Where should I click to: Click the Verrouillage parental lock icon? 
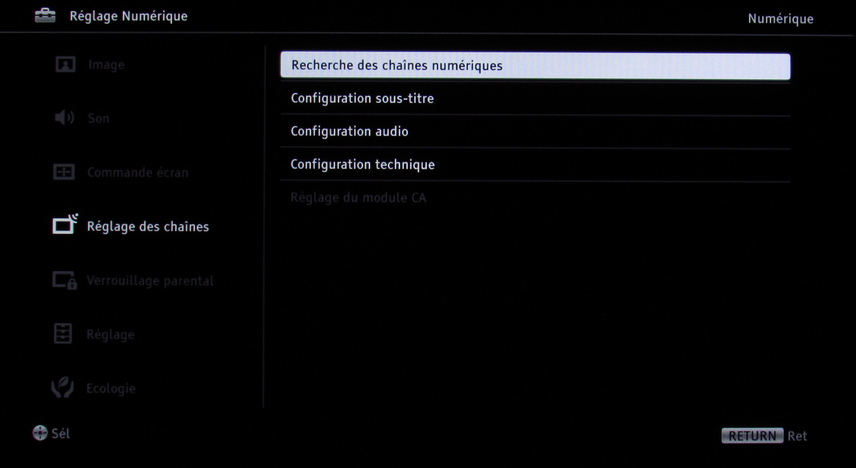[64, 280]
